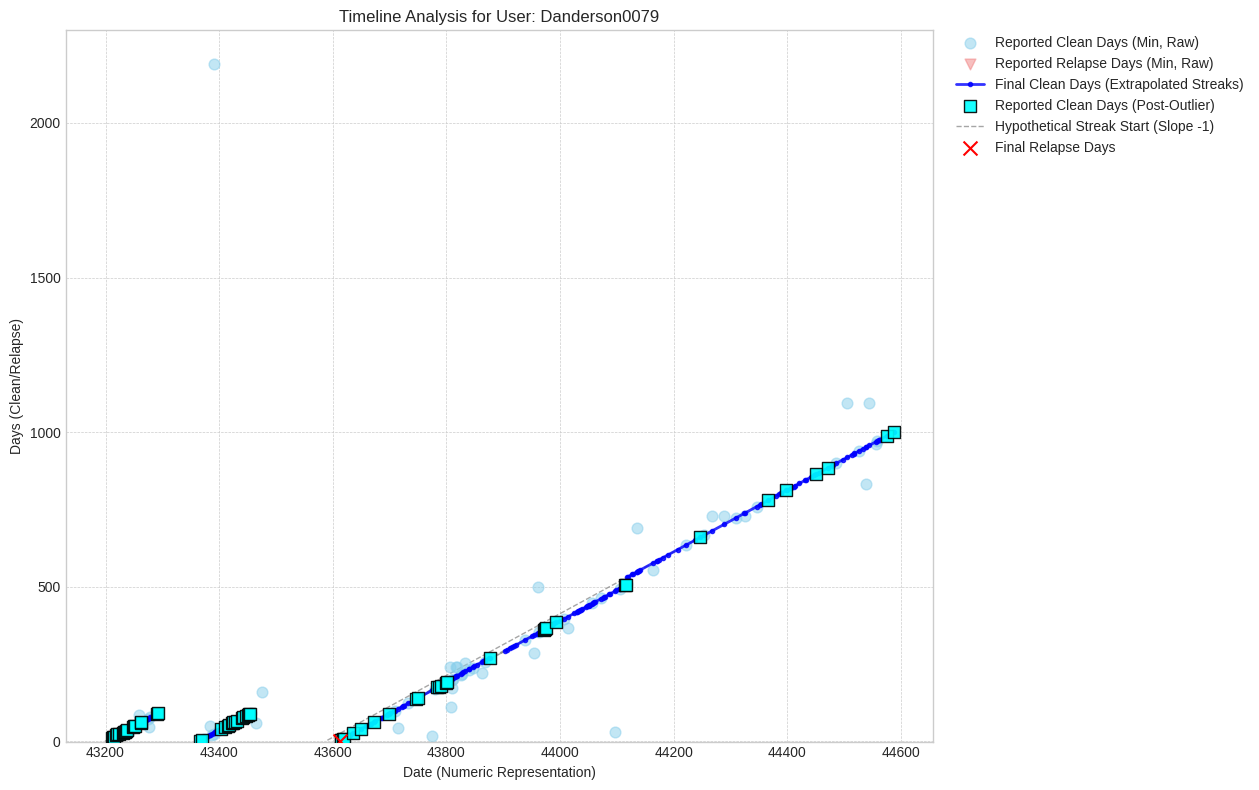
Task: Click the x-axis tick label 43800
Action: point(446,752)
